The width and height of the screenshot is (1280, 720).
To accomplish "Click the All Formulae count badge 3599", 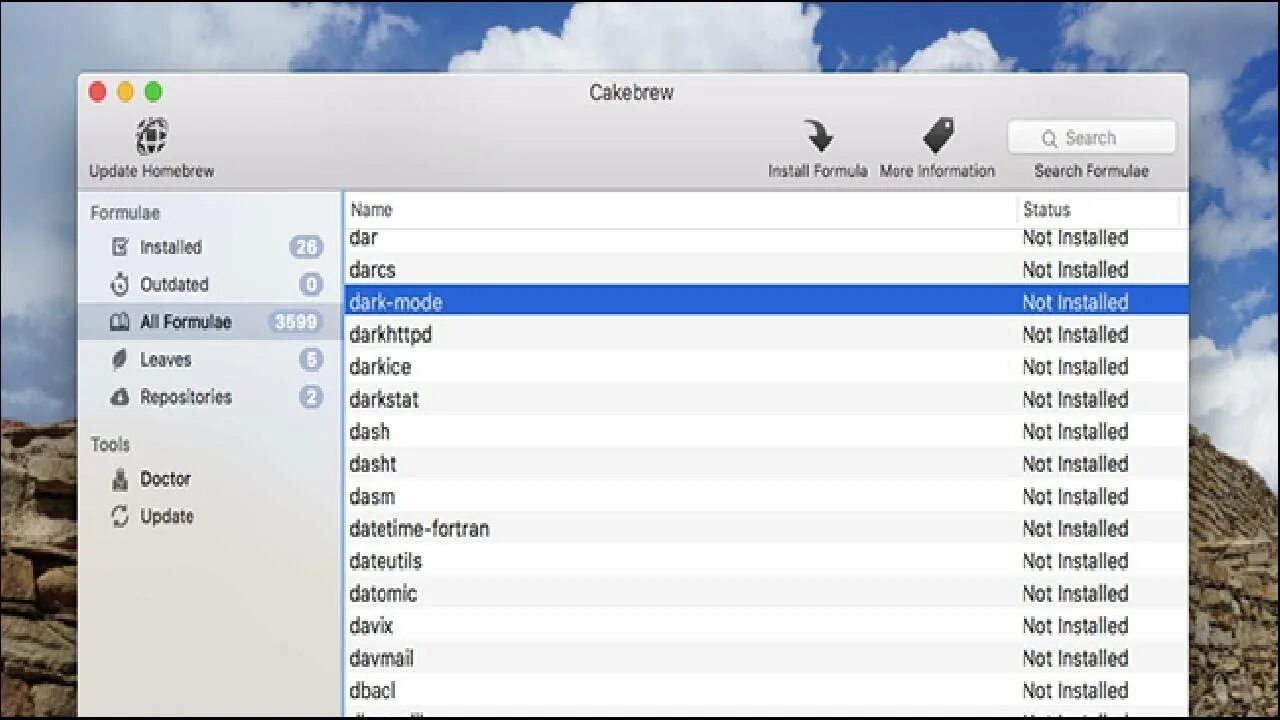I will (x=294, y=322).
